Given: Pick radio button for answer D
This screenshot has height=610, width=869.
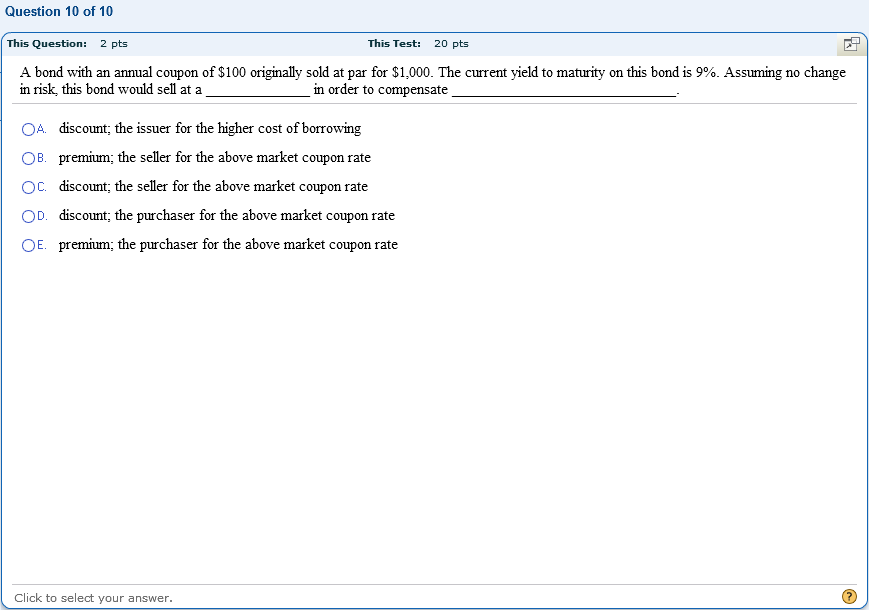Looking at the screenshot, I should (x=28, y=217).
